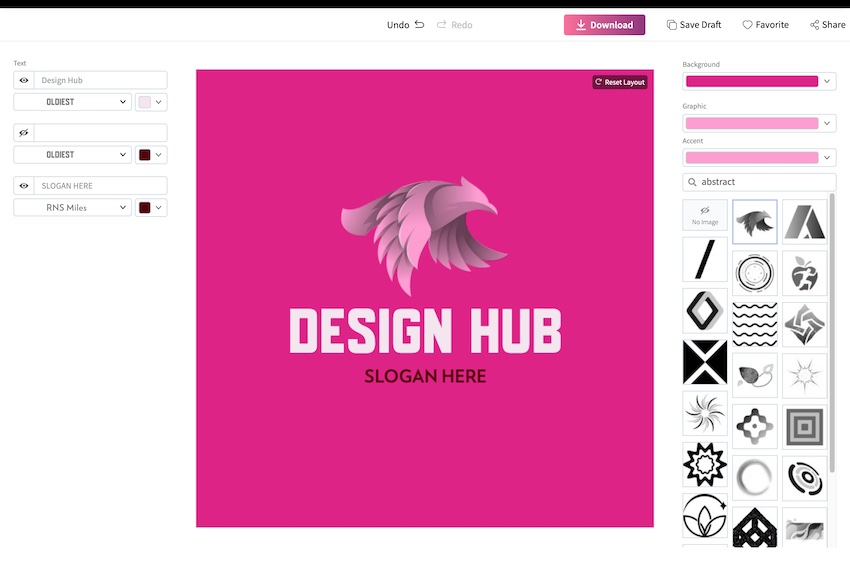850x573 pixels.
Task: Select the circular dial ring graphic
Action: click(755, 273)
